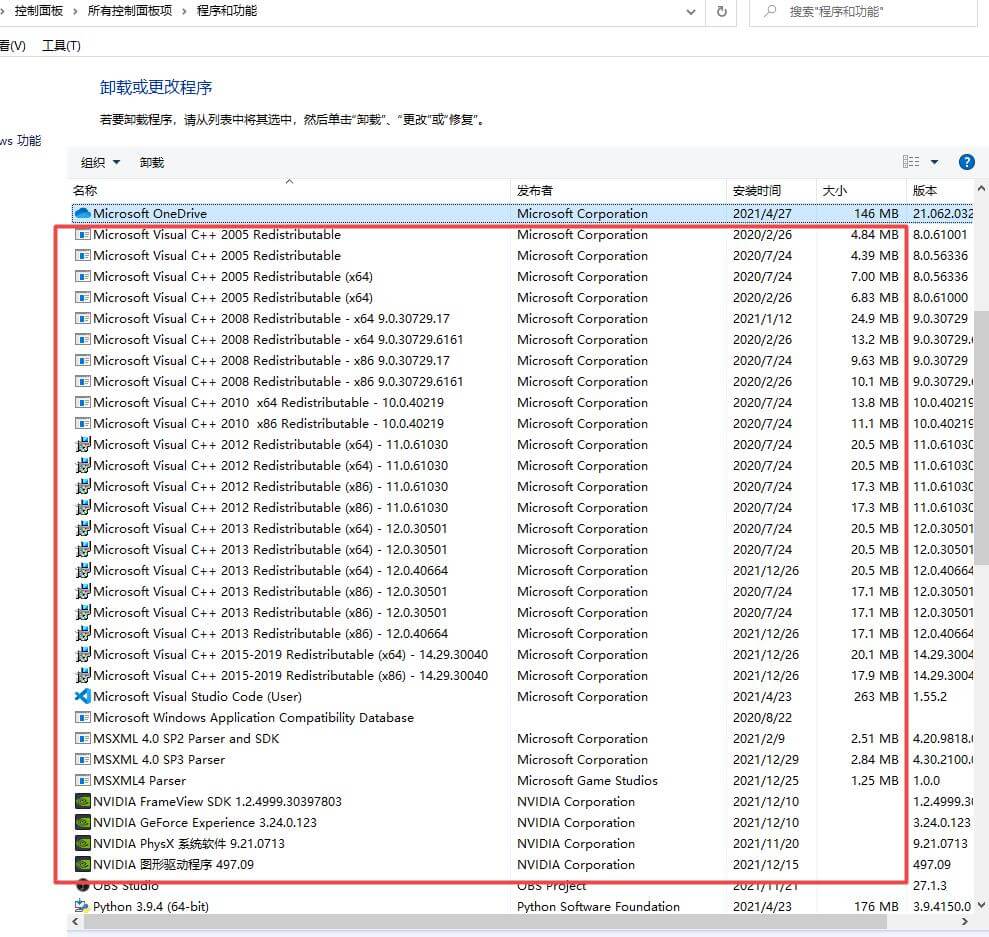Go to 控制面板 breadcrumb
Screen dimensions: 989x937
coord(38,11)
